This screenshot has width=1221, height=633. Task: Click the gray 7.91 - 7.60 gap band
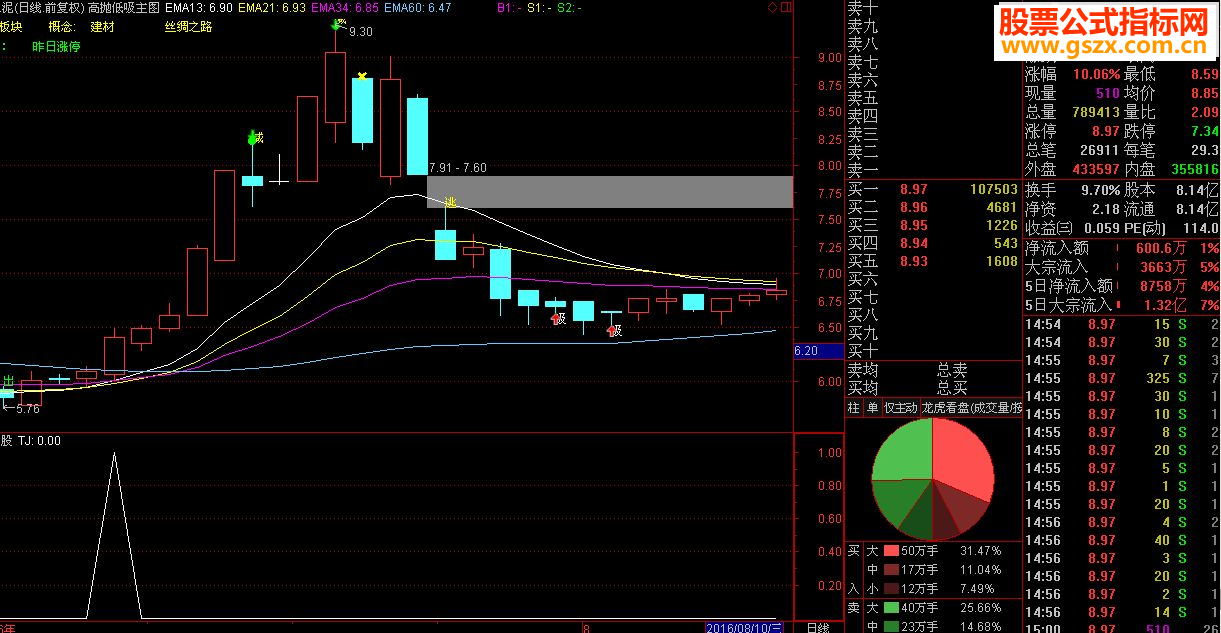click(610, 192)
